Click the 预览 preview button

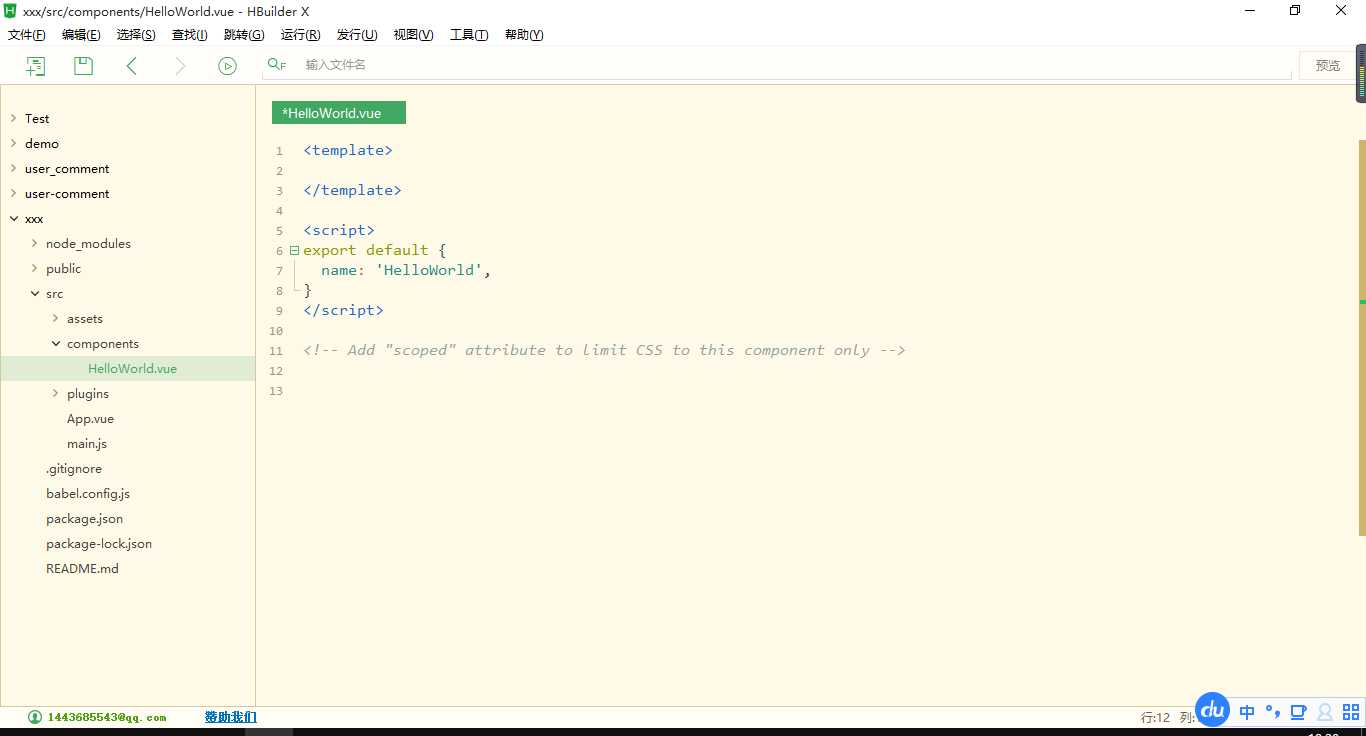pos(1328,65)
